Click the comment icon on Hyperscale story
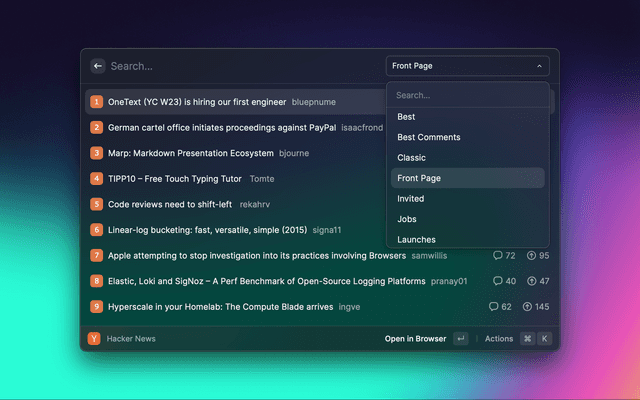The height and width of the screenshot is (400, 640). (x=493, y=307)
